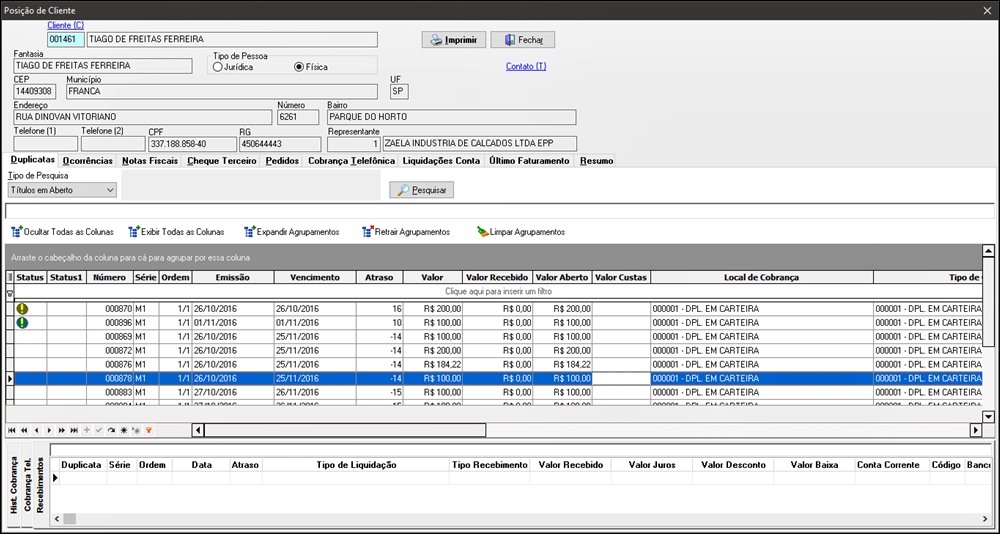Switch to the Pedidos tab
The height and width of the screenshot is (534, 1000).
[283, 161]
